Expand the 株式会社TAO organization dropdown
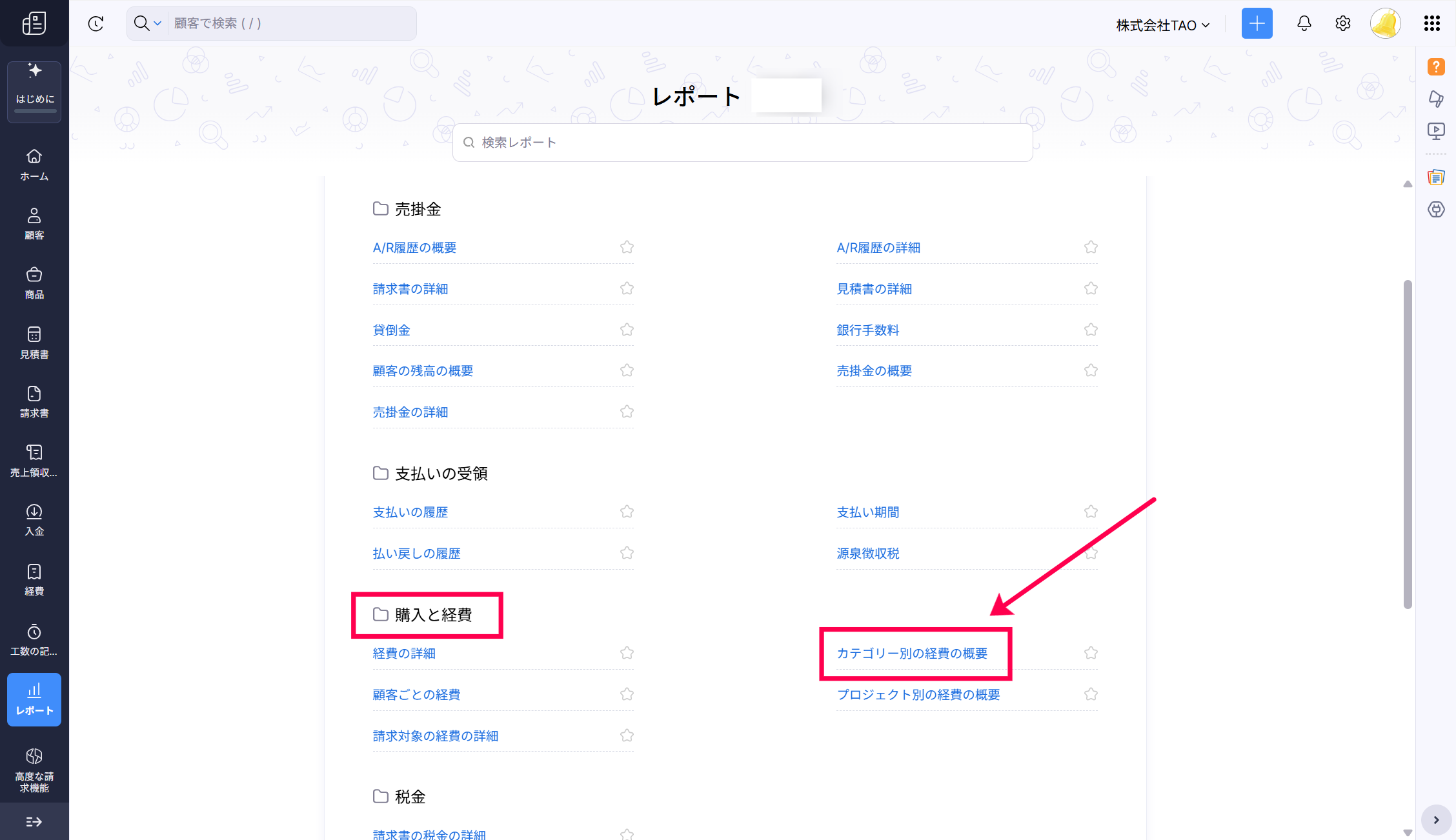 1162,25
